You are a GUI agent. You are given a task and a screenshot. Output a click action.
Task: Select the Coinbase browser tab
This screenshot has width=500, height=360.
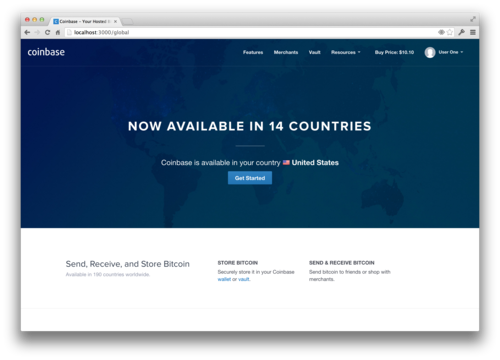(x=85, y=21)
